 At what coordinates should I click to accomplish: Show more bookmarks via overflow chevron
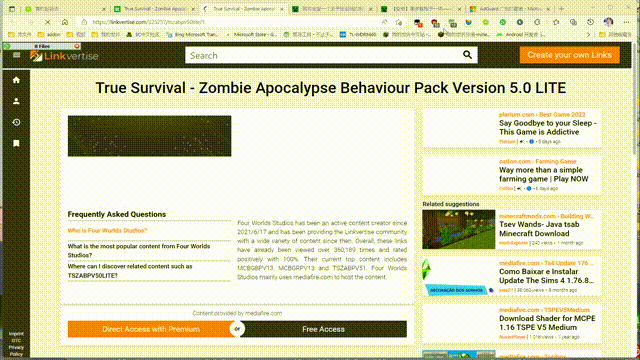(x=588, y=35)
